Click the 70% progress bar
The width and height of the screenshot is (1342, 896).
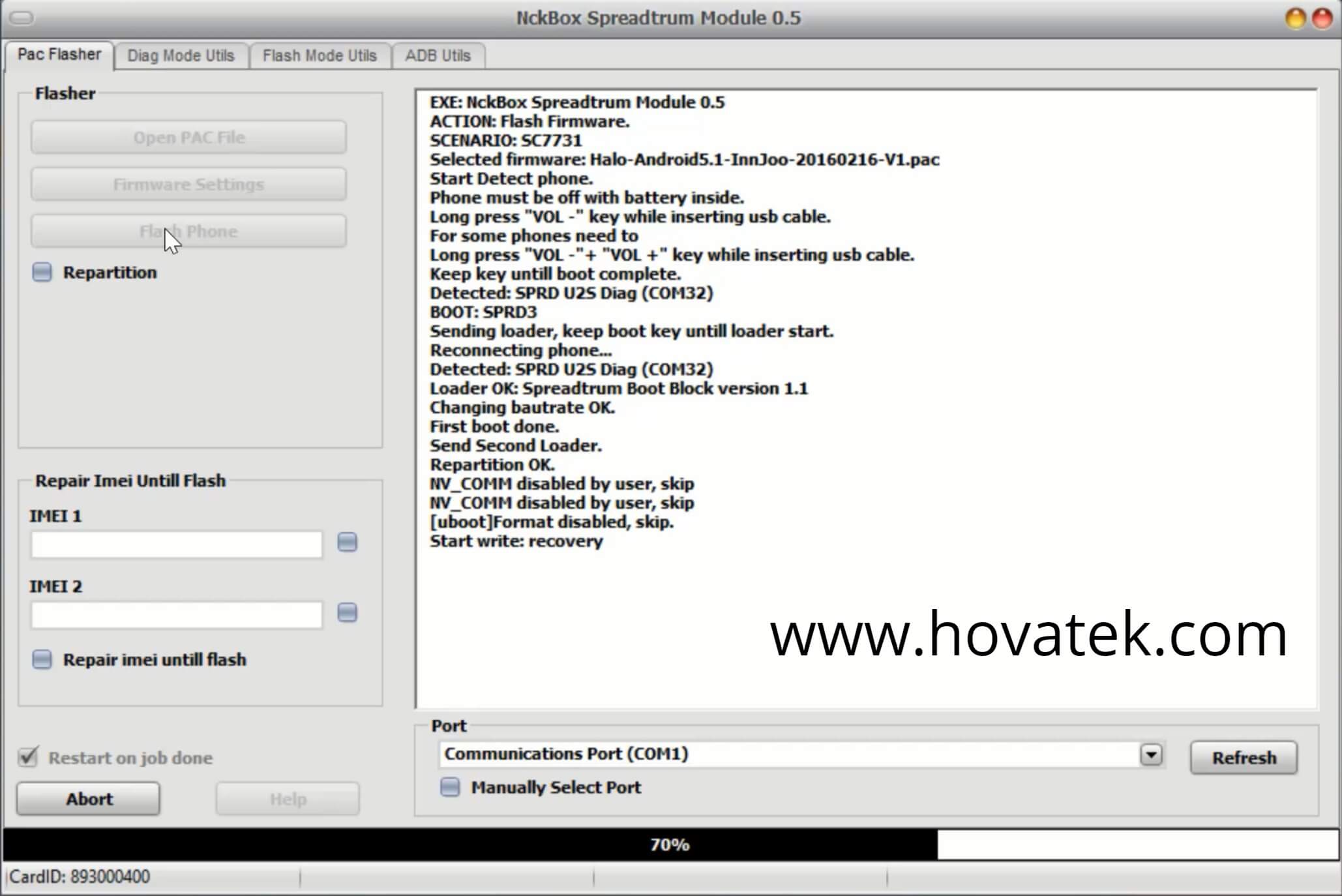coord(670,845)
